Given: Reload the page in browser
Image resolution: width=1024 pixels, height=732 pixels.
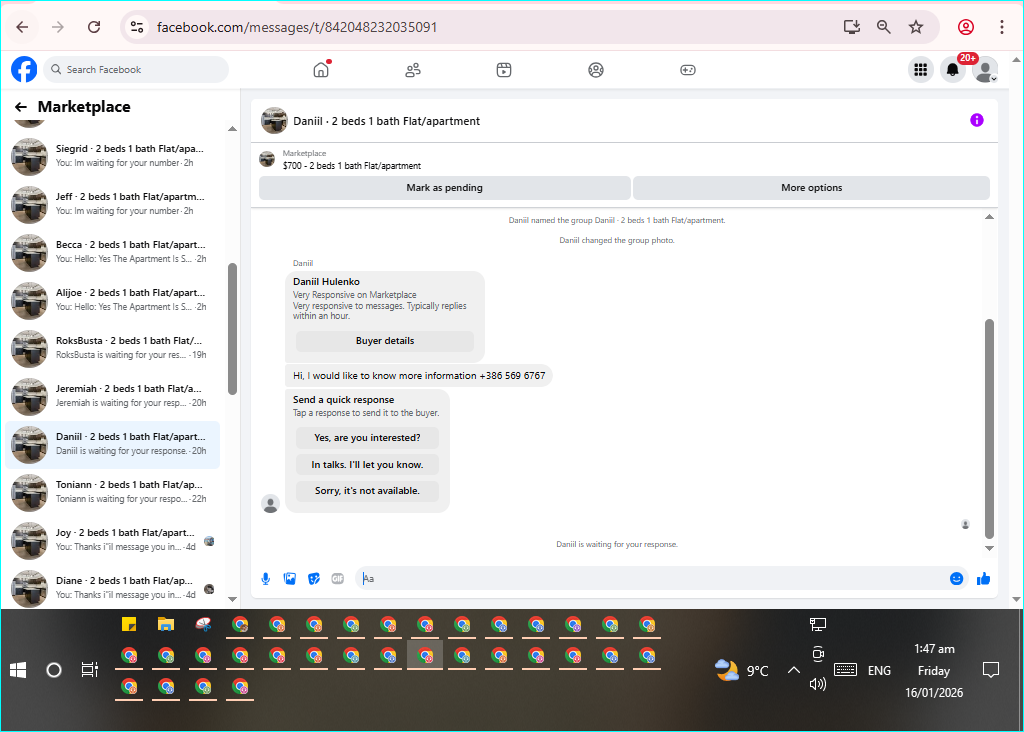Looking at the screenshot, I should coord(94,27).
